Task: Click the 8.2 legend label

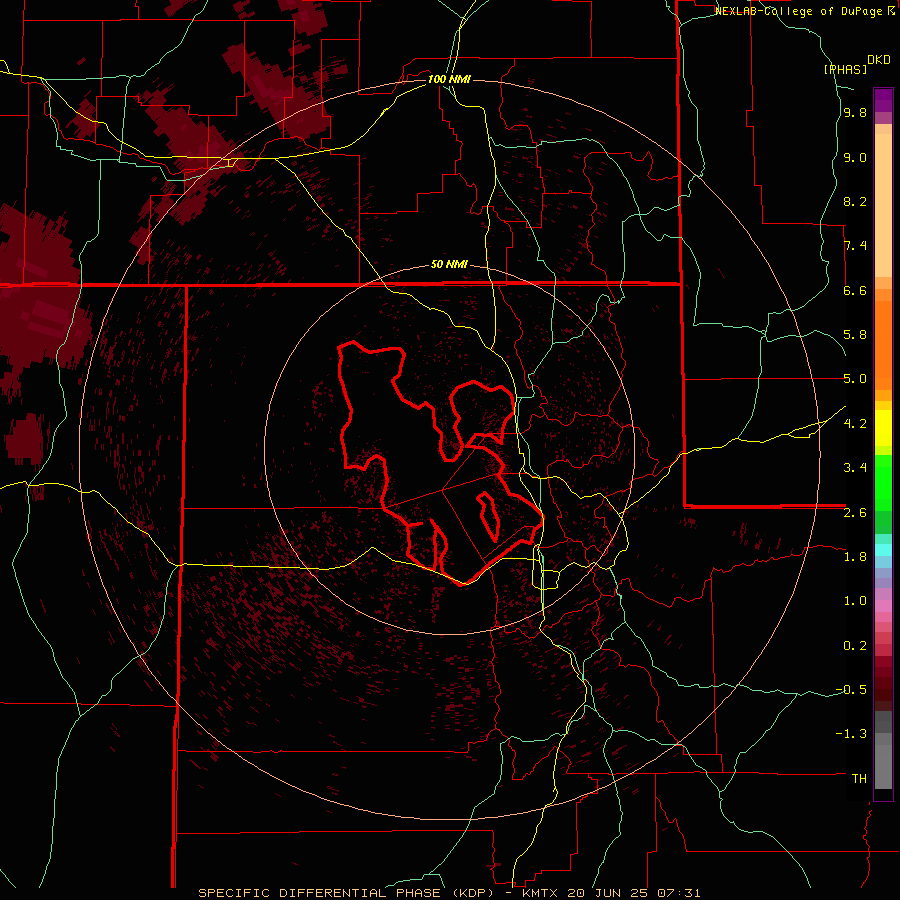Action: 855,201
